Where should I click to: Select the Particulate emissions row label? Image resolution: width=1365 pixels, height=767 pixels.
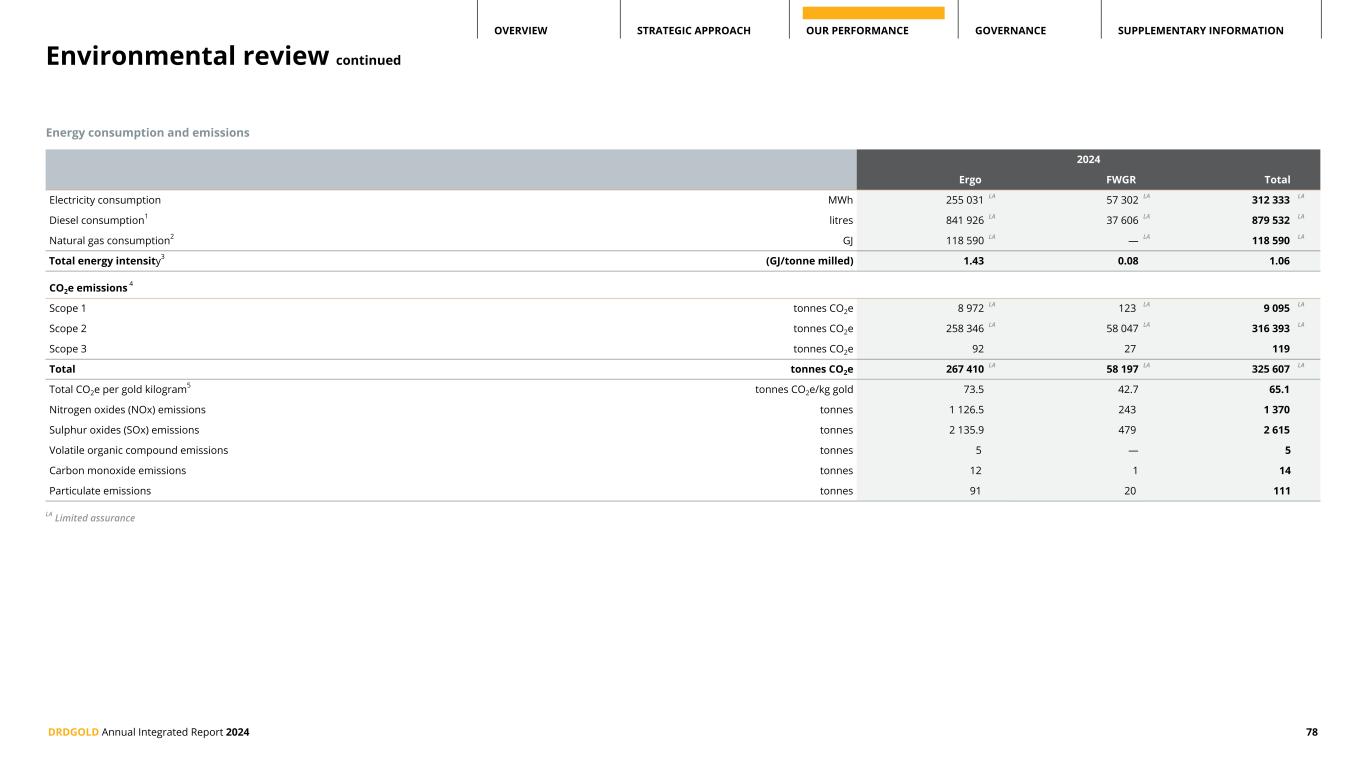coord(100,491)
